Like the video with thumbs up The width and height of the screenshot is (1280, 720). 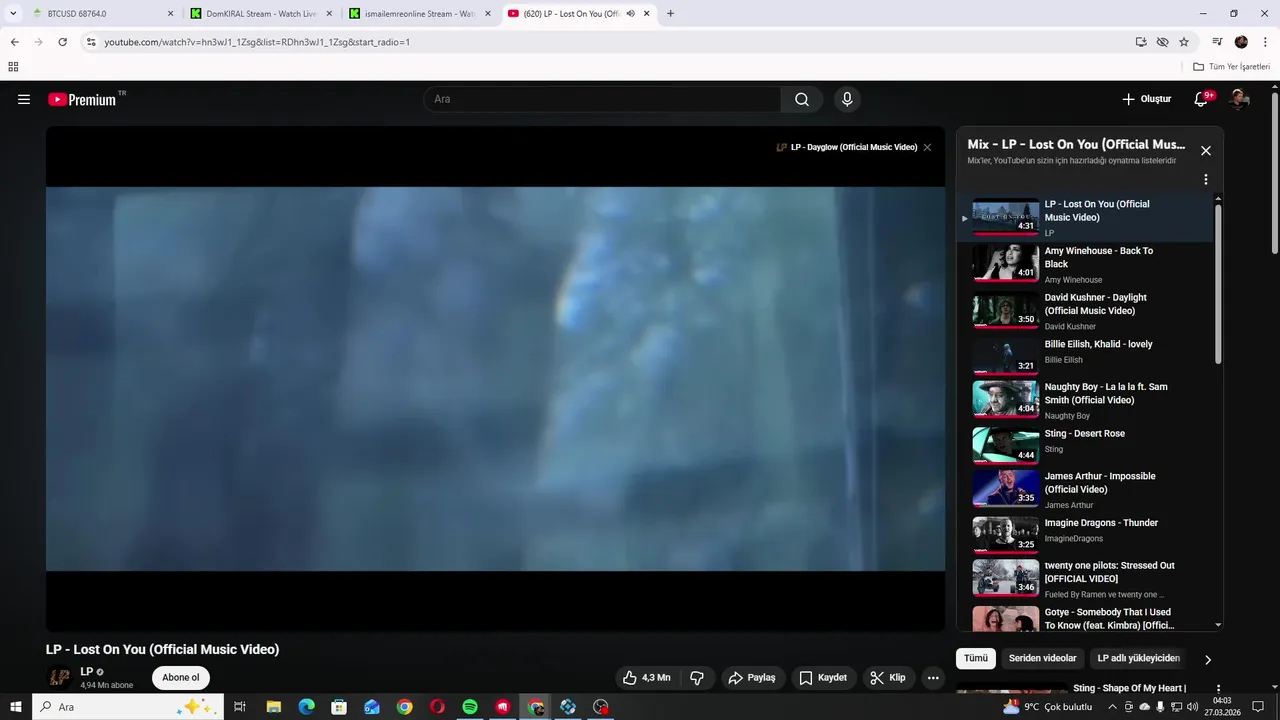coord(646,678)
